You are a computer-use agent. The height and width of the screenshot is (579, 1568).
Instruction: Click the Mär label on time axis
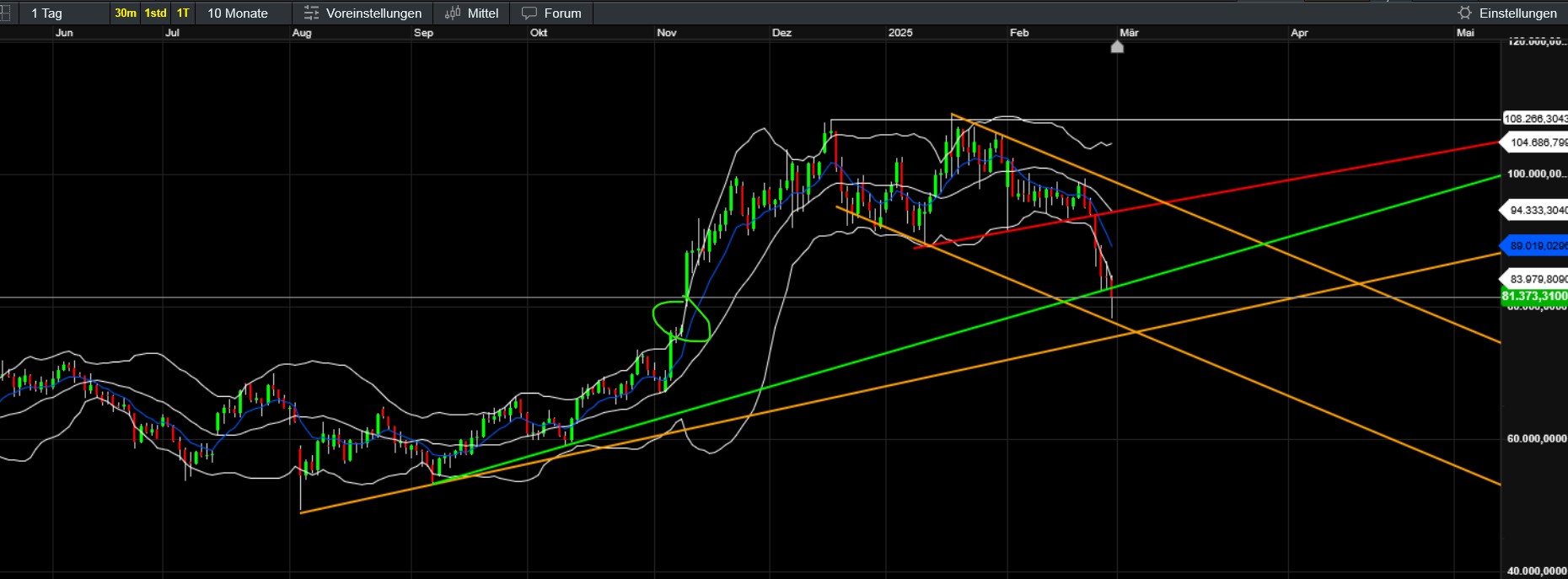1129,33
